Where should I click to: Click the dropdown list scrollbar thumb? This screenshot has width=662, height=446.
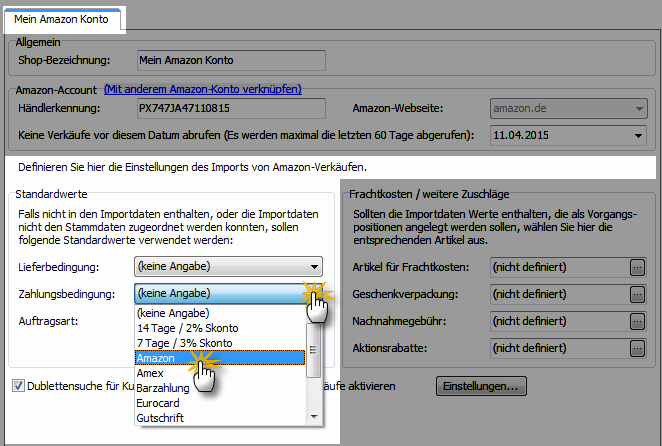(x=313, y=350)
